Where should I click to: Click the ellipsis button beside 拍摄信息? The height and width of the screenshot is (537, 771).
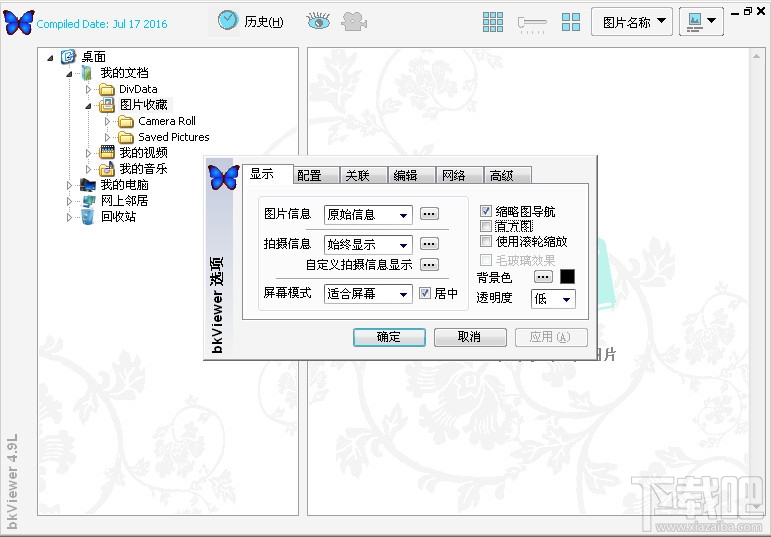tap(429, 244)
